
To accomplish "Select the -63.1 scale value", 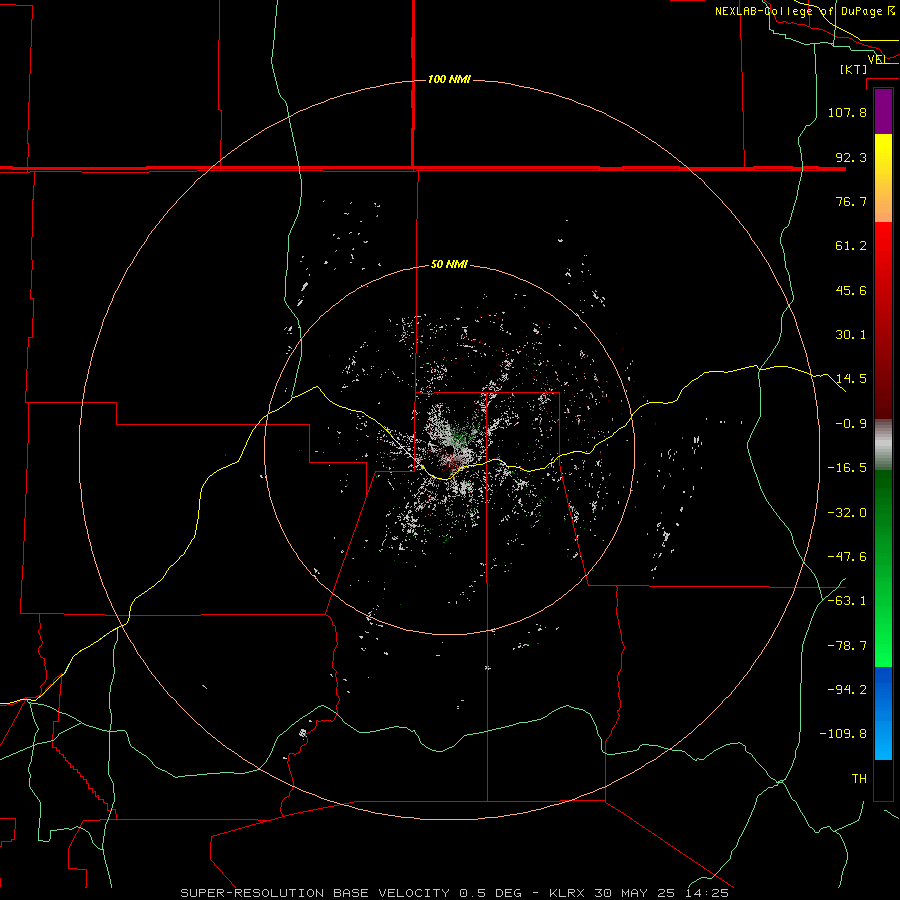I will coord(847,601).
